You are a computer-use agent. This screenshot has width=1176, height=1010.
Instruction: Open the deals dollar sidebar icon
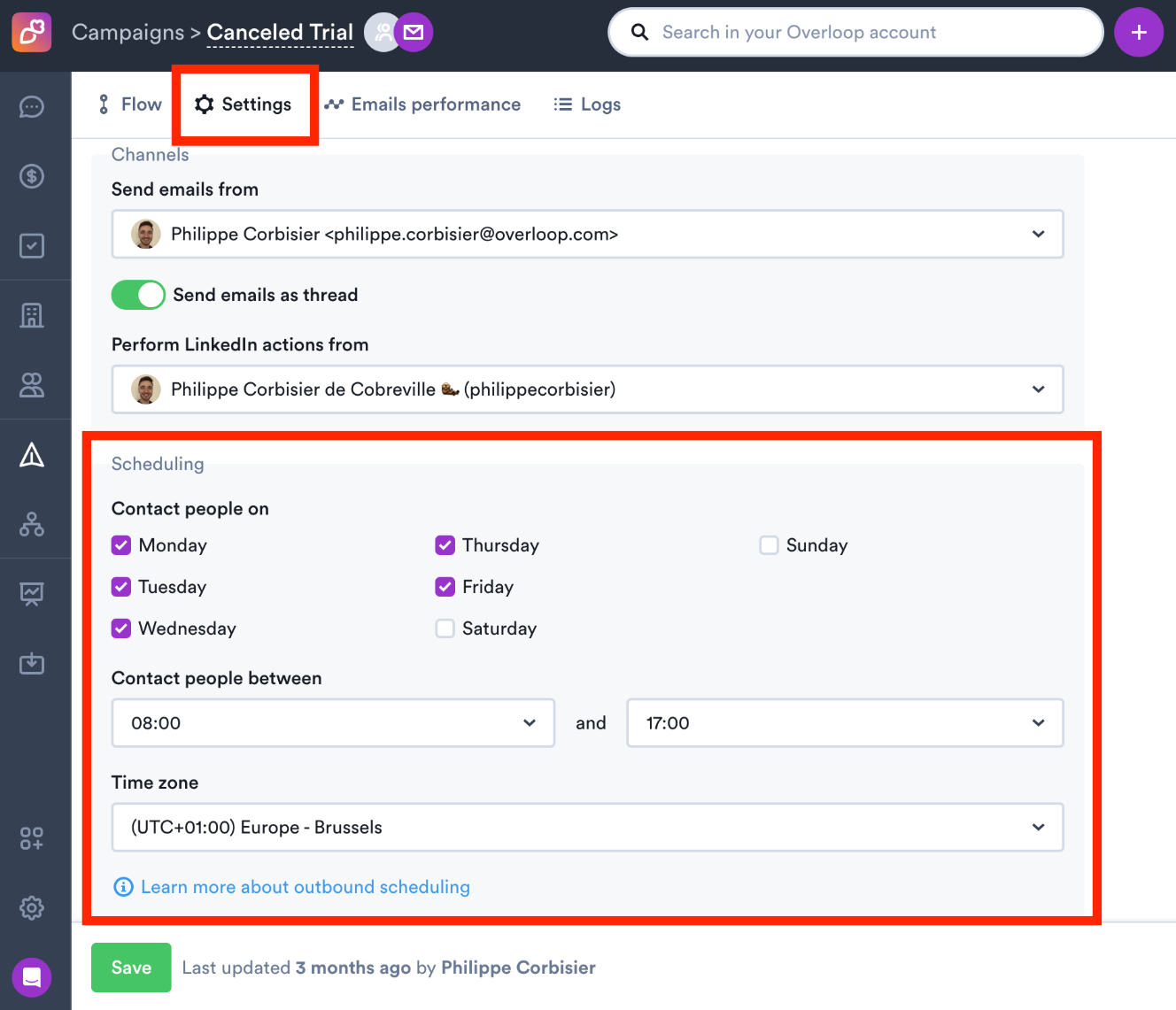[32, 176]
